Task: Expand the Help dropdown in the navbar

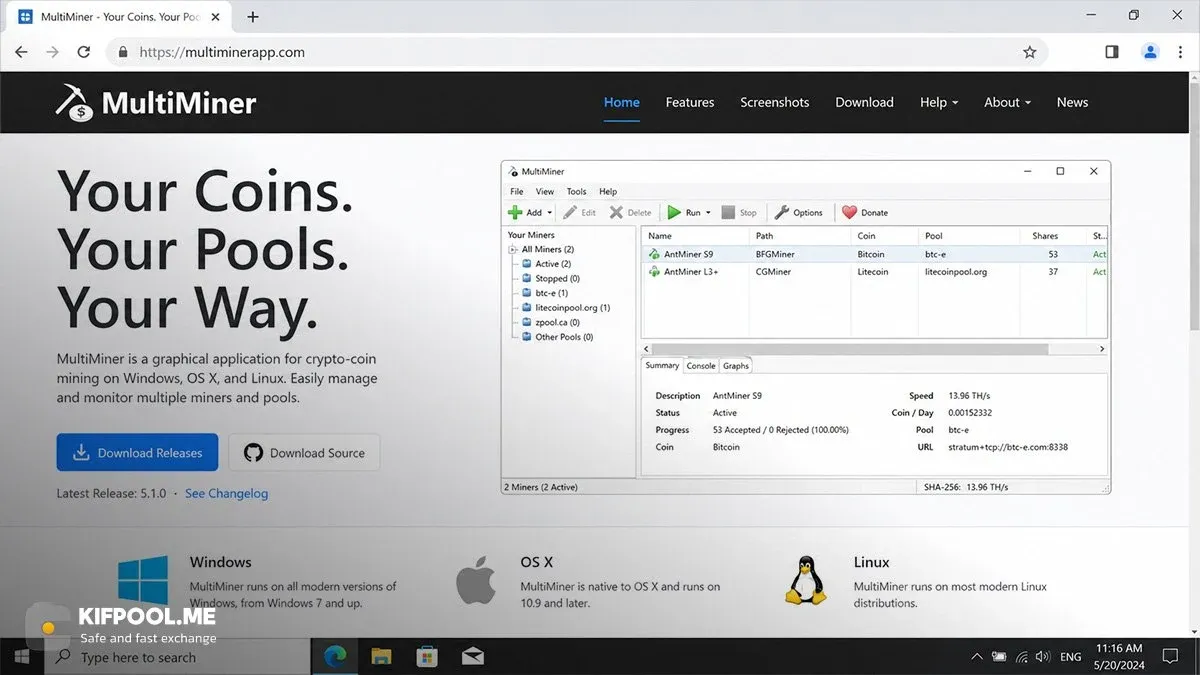Action: (x=939, y=102)
